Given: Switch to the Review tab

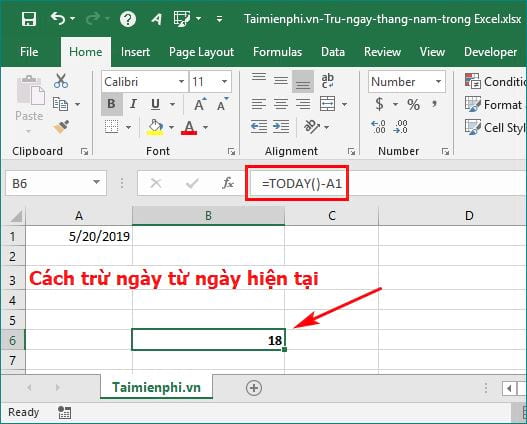Looking at the screenshot, I should pyautogui.click(x=382, y=52).
